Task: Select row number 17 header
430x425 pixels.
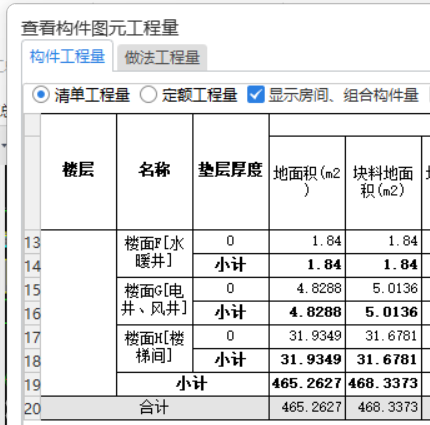Action: pyautogui.click(x=32, y=337)
